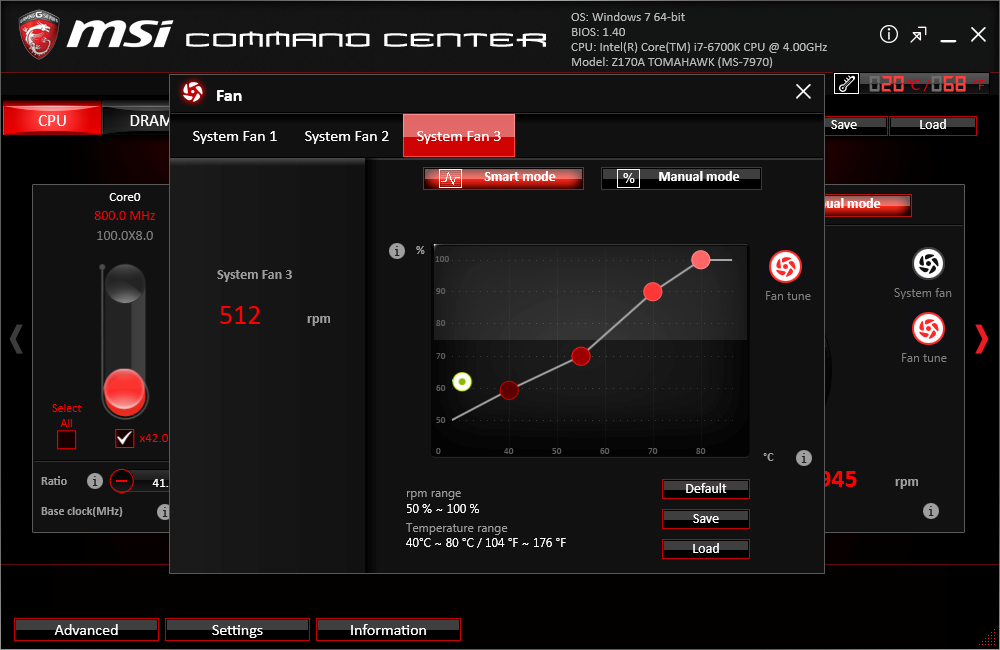Click the detach window arrow icon
This screenshot has width=1000, height=650.
click(x=918, y=34)
